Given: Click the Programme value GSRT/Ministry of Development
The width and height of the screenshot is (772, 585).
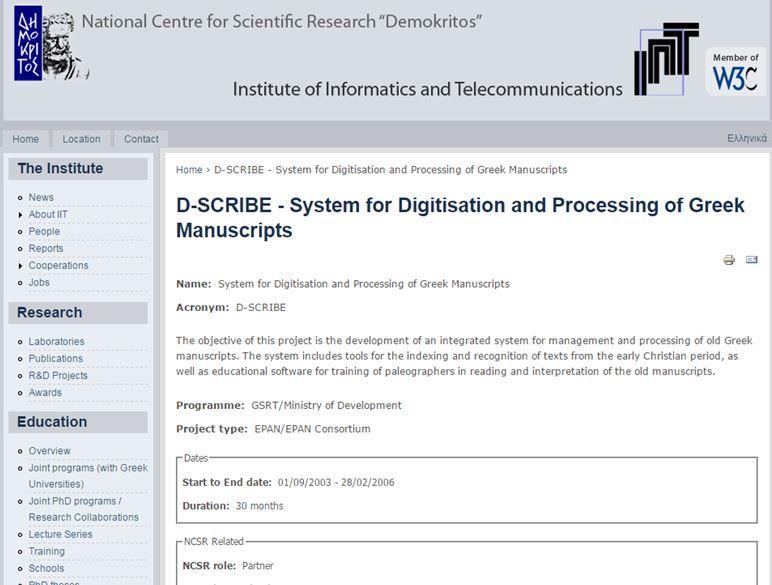Looking at the screenshot, I should click(326, 405).
